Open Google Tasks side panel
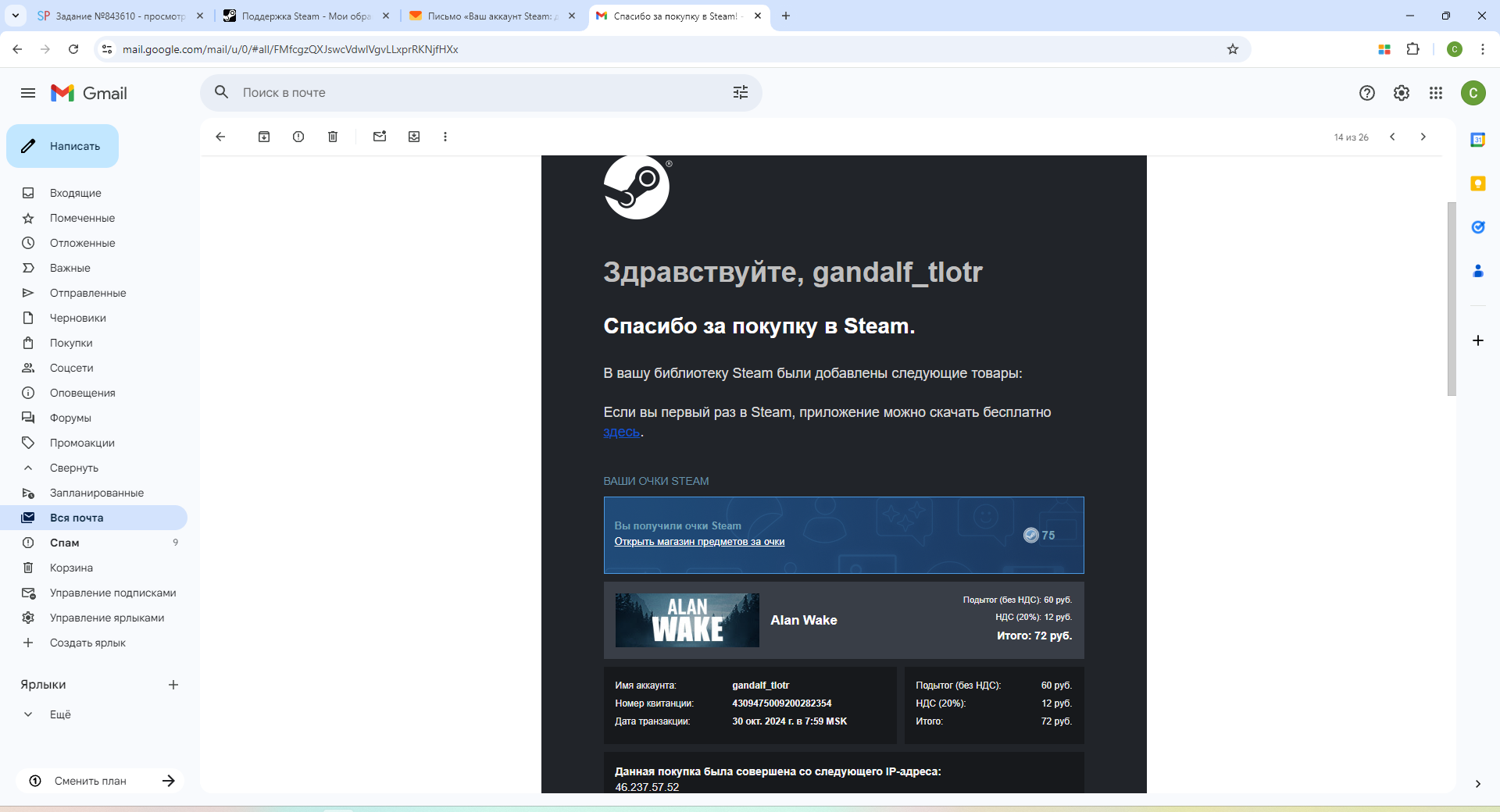The height and width of the screenshot is (812, 1500). click(x=1478, y=227)
